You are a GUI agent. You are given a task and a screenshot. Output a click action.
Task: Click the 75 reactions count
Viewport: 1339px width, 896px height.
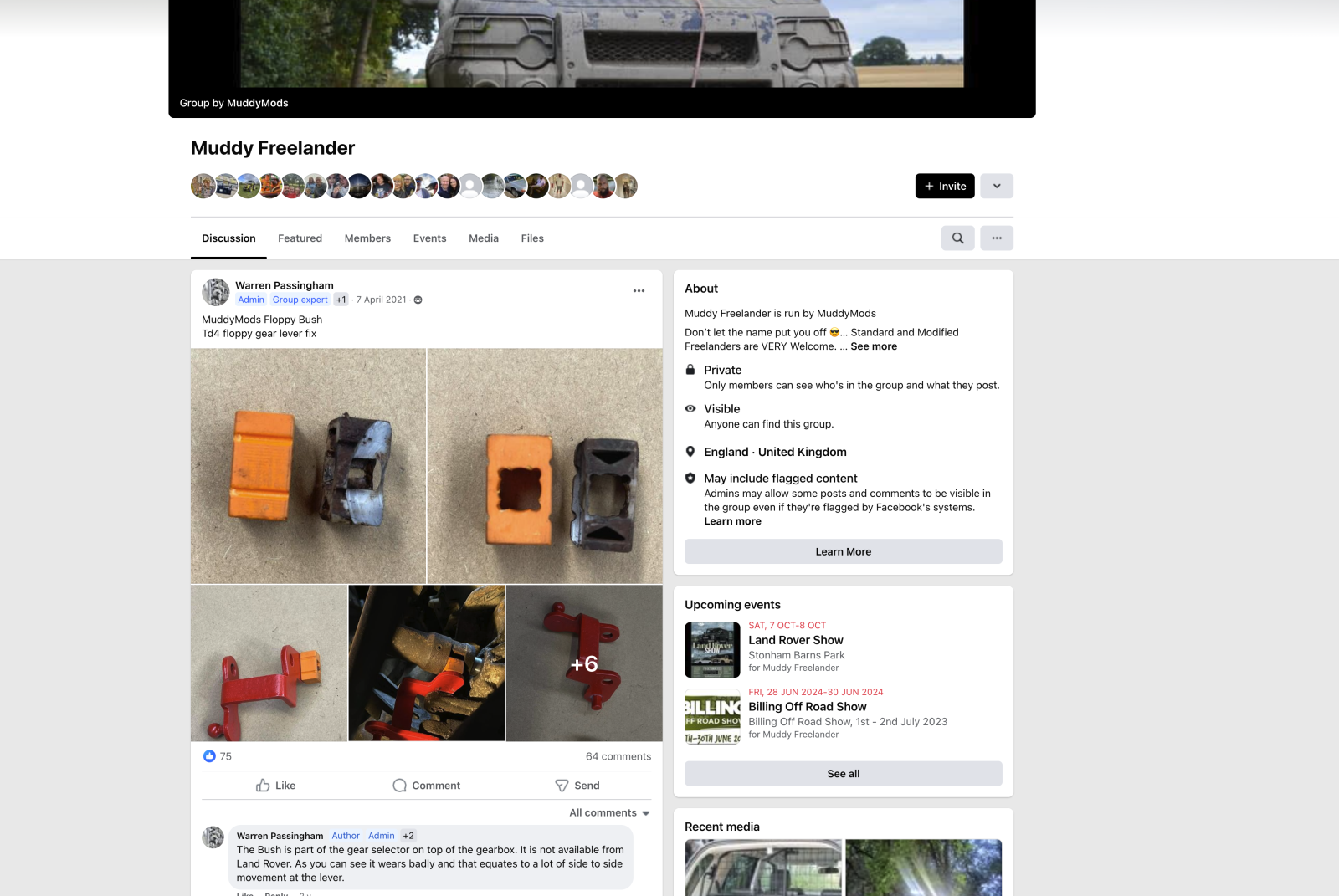(x=226, y=756)
